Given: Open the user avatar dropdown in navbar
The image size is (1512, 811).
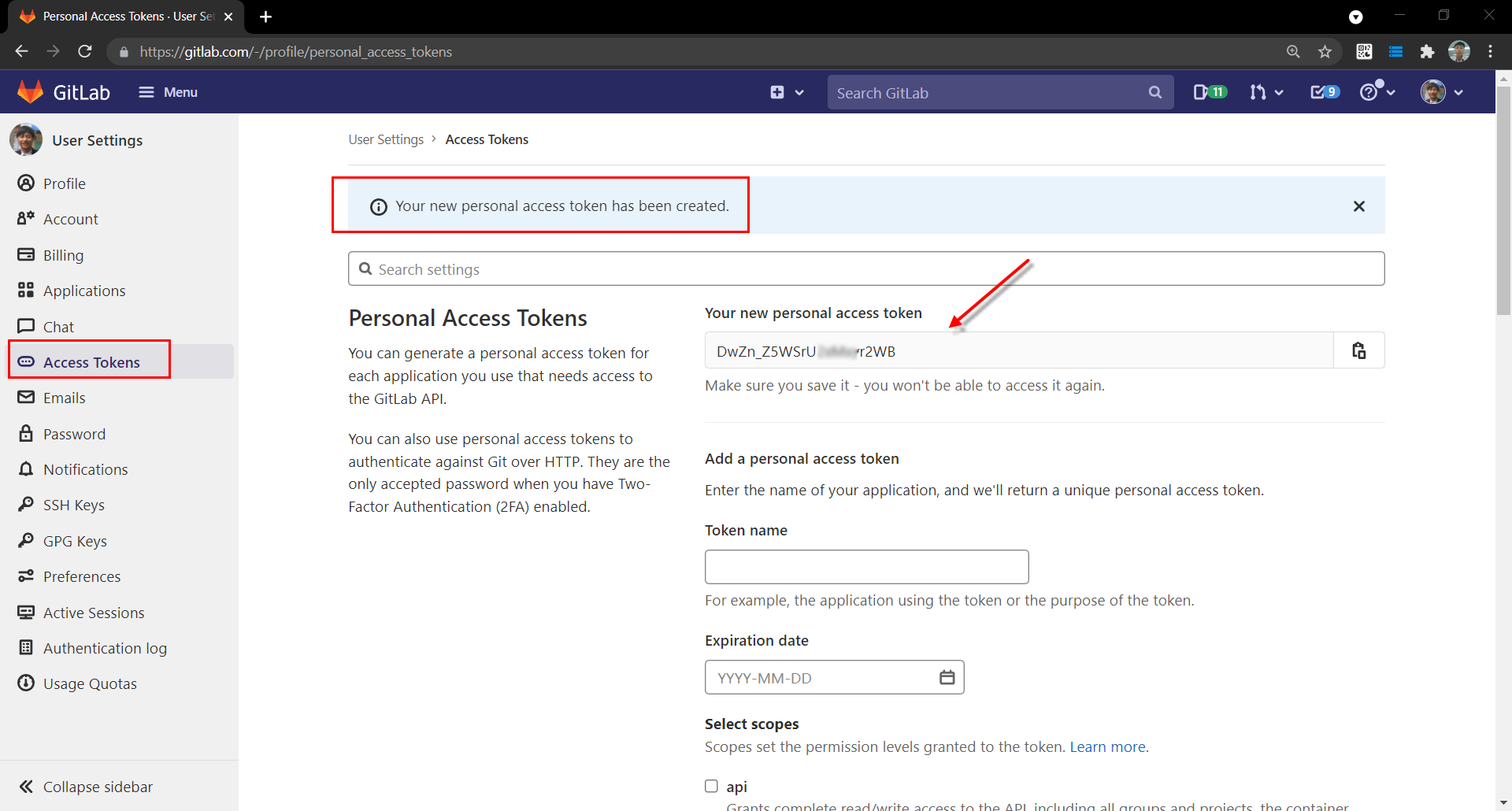Looking at the screenshot, I should coord(1442,92).
